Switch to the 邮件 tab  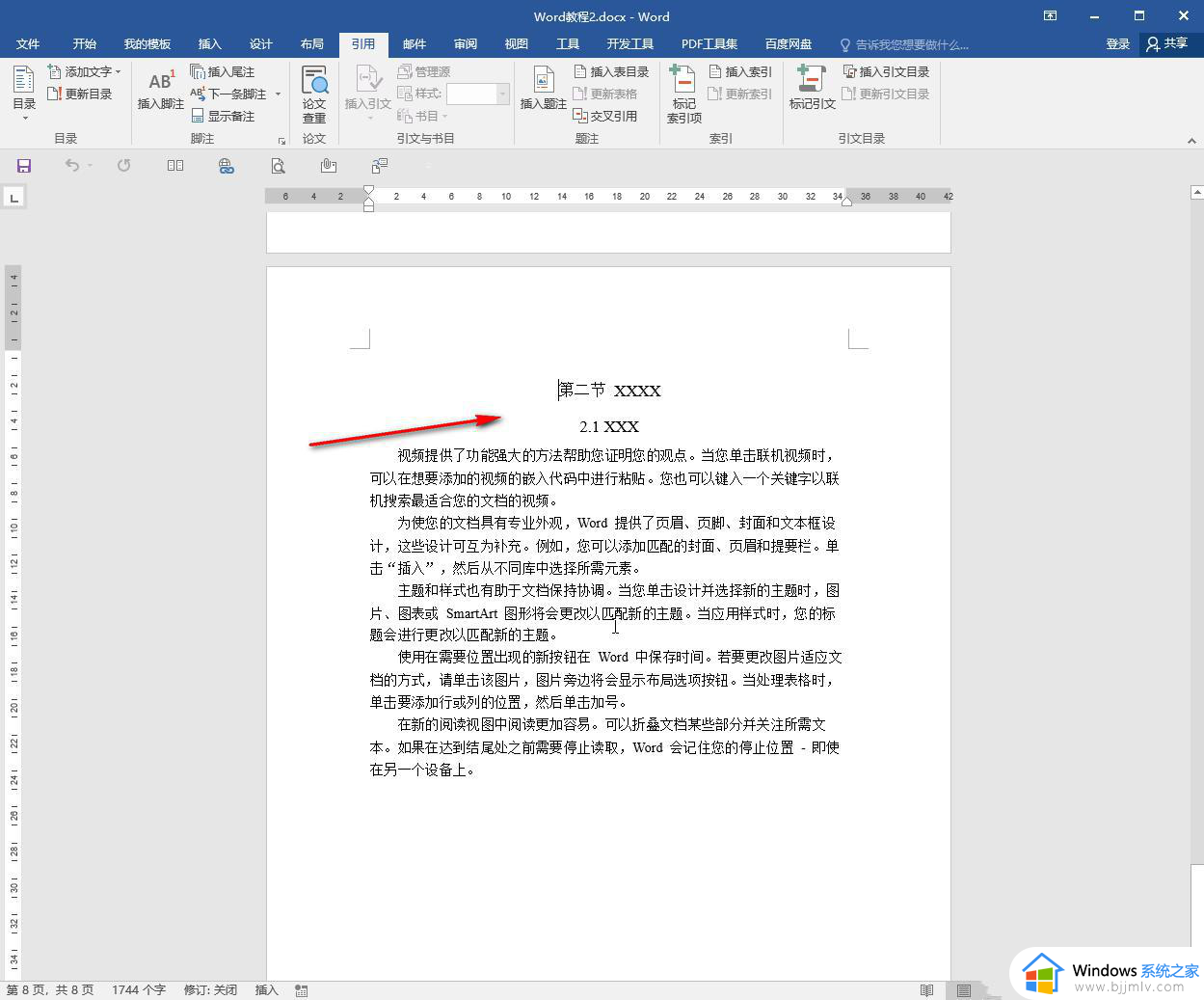415,44
